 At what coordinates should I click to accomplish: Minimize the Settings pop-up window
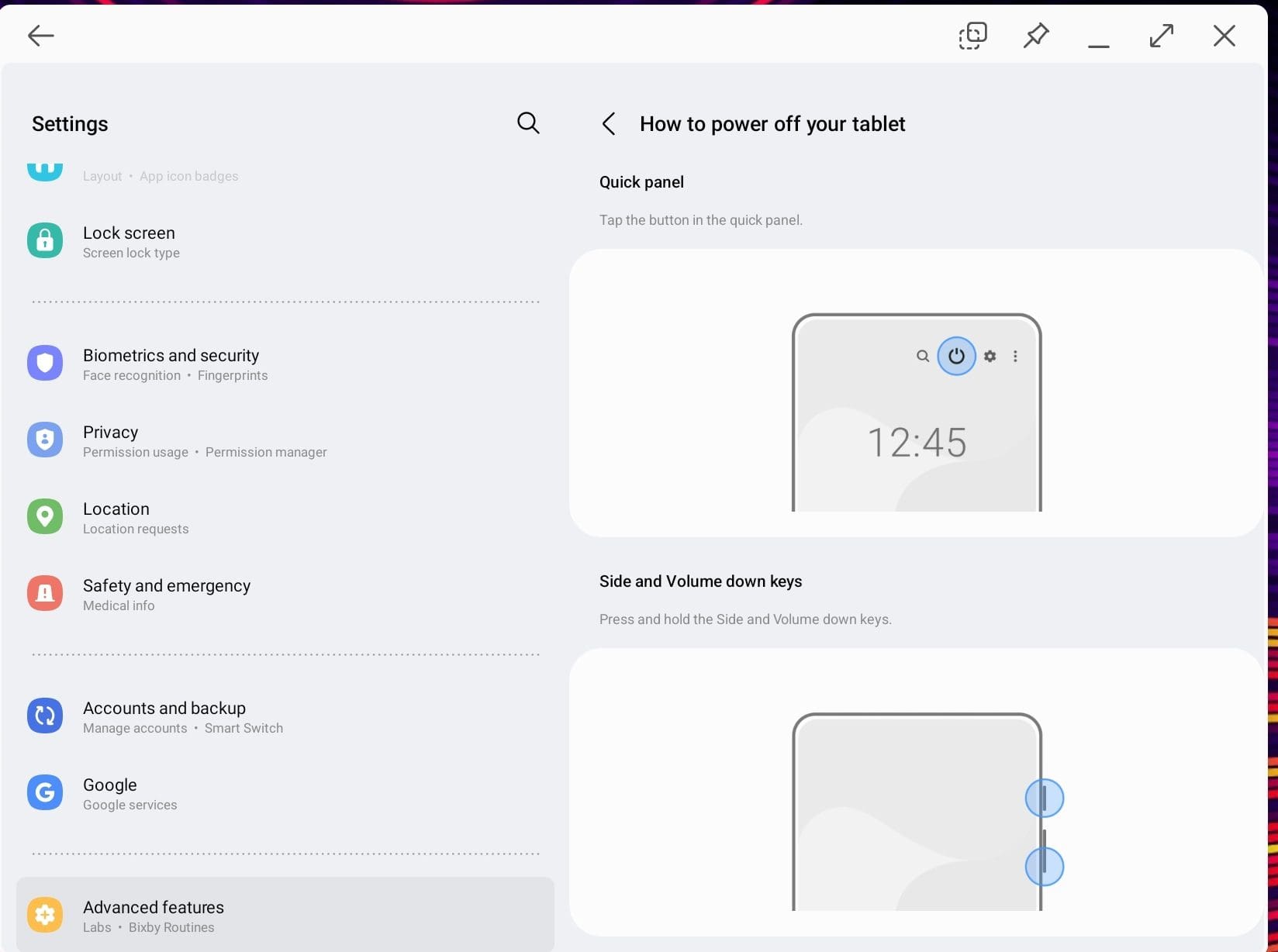[1099, 46]
